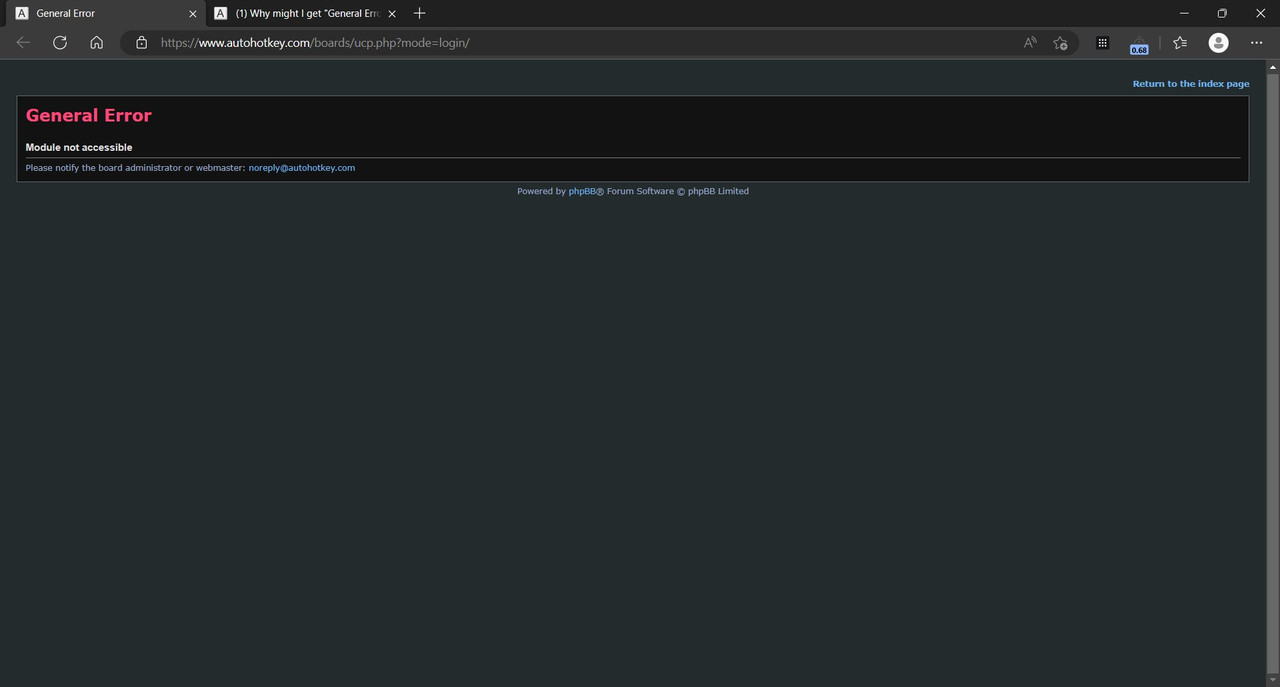Viewport: 1280px width, 687px height.
Task: Reload the page with the refresh icon
Action: click(x=60, y=43)
